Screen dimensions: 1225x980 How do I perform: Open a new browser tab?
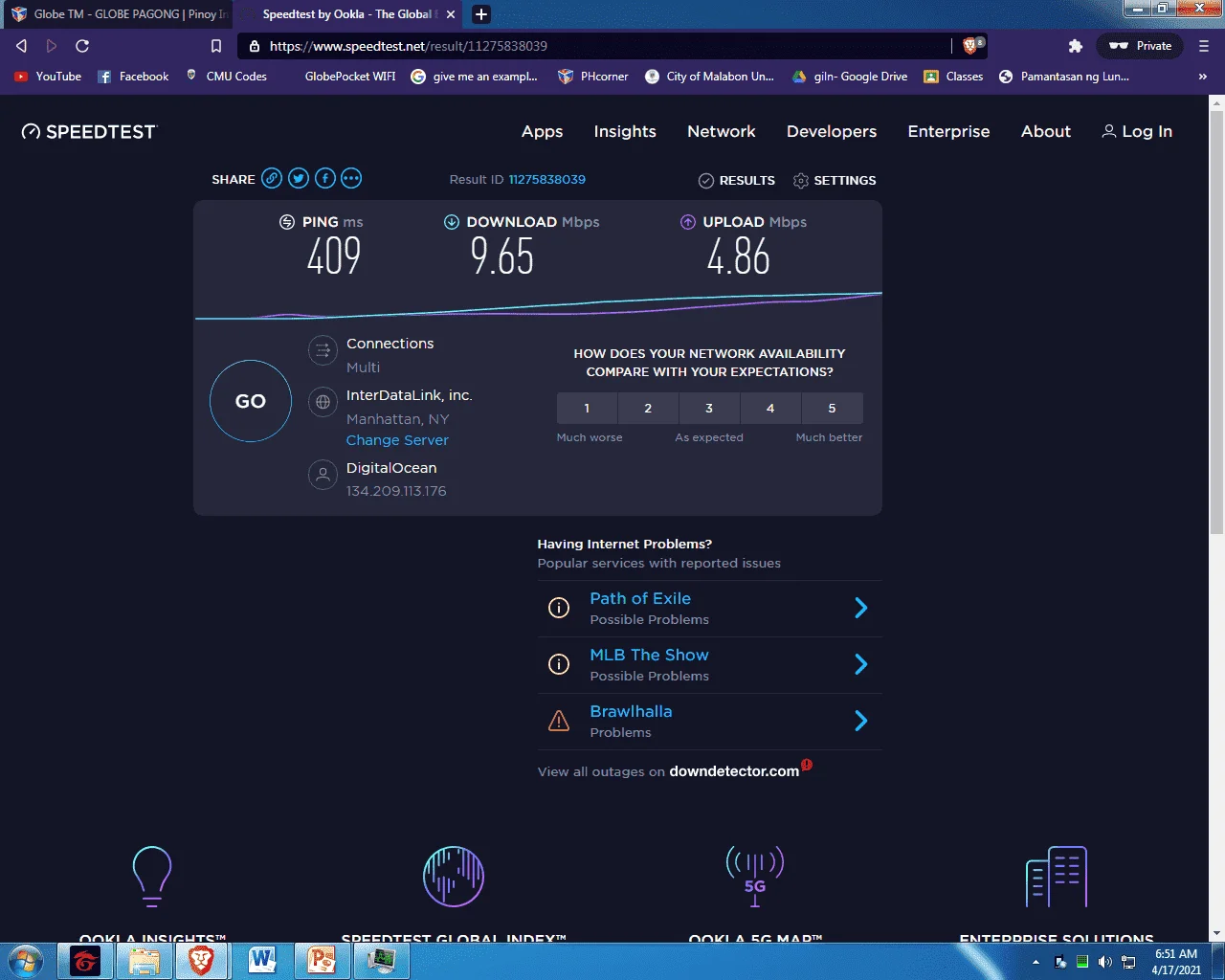pyautogui.click(x=481, y=14)
